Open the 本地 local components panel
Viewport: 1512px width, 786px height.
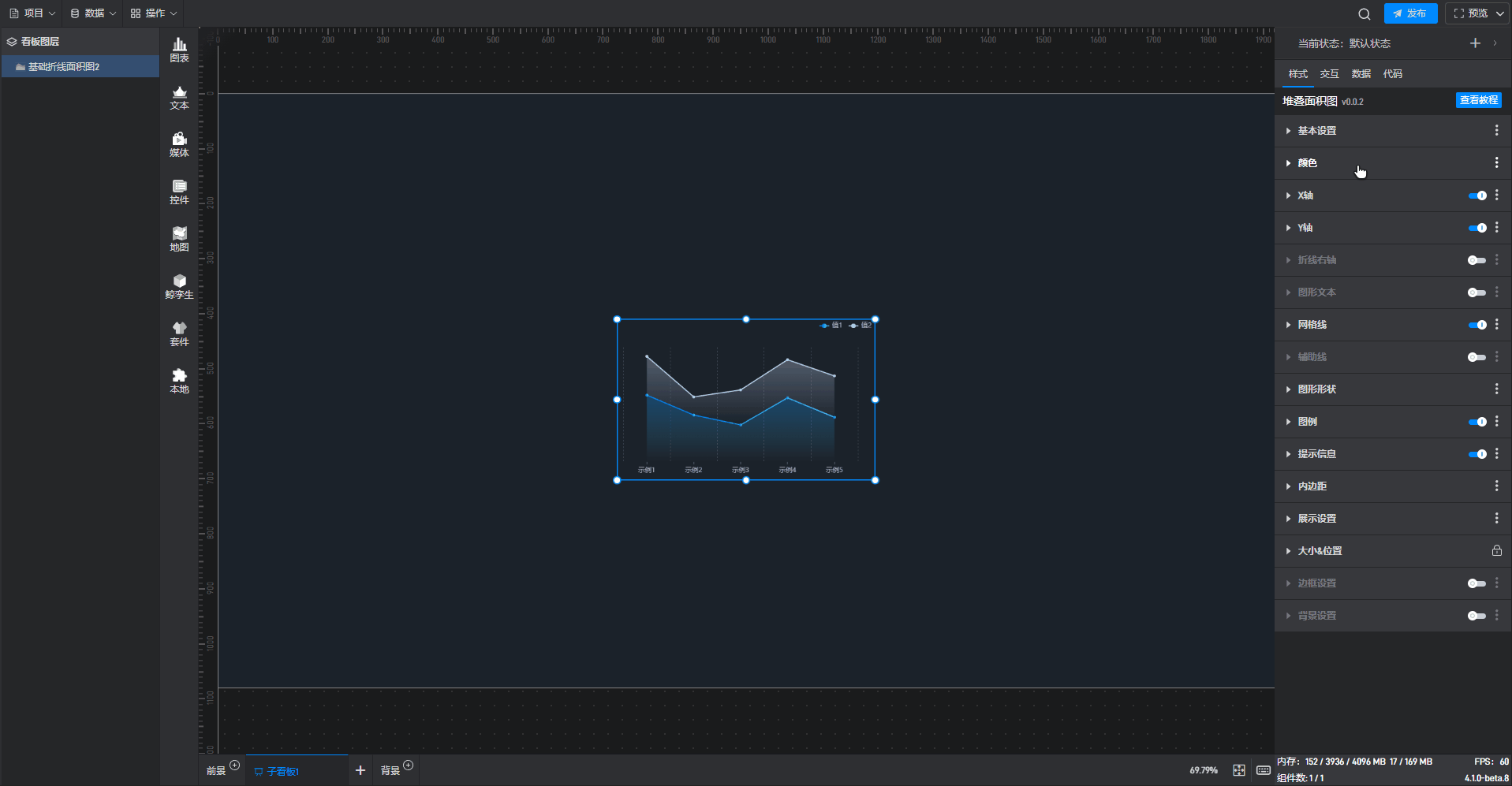179,382
